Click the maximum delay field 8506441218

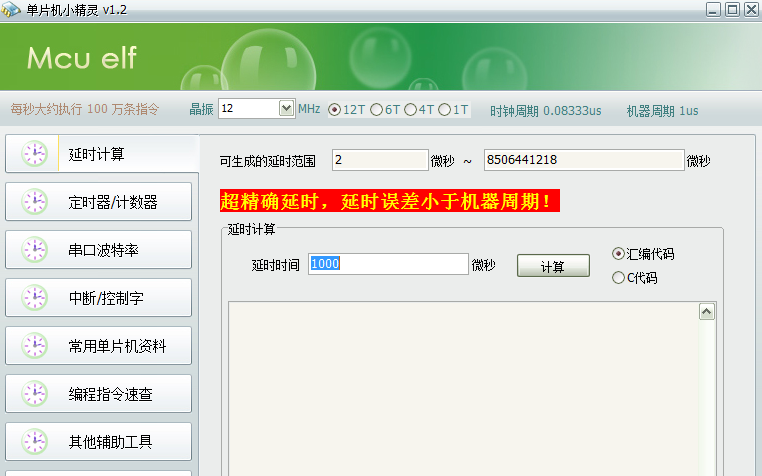584,160
